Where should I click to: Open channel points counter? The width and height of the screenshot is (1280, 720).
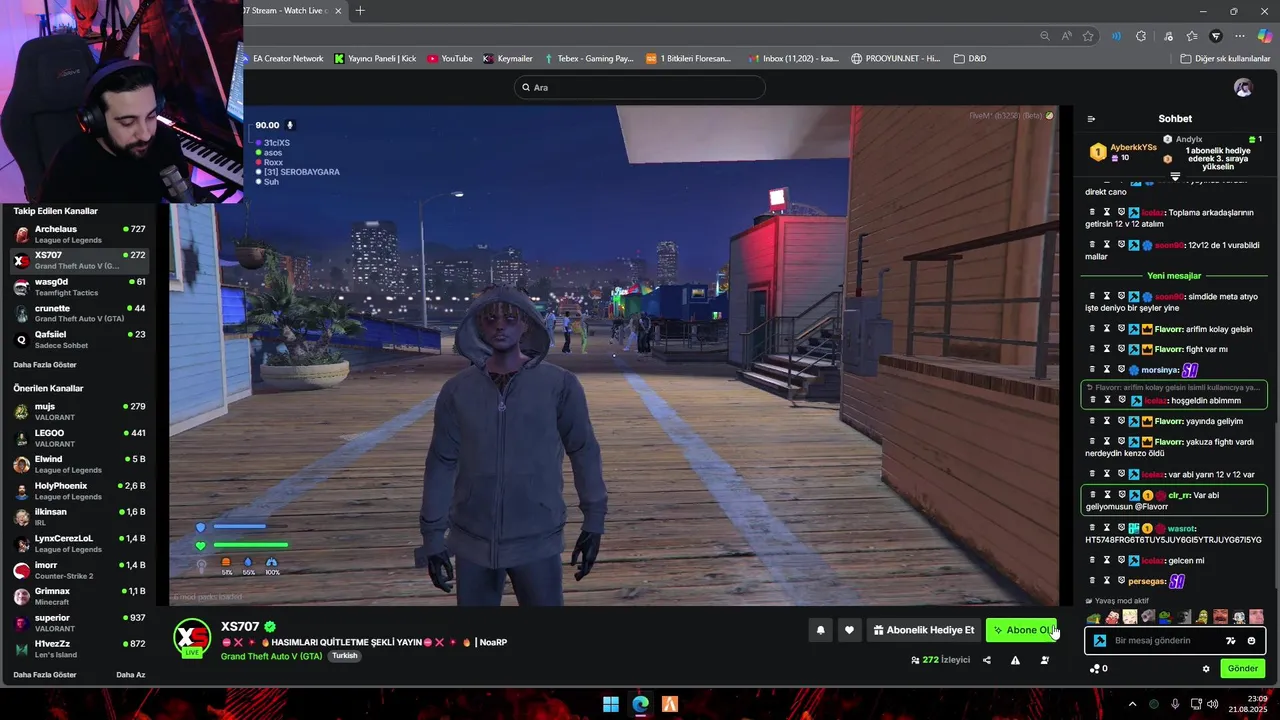tap(1098, 669)
